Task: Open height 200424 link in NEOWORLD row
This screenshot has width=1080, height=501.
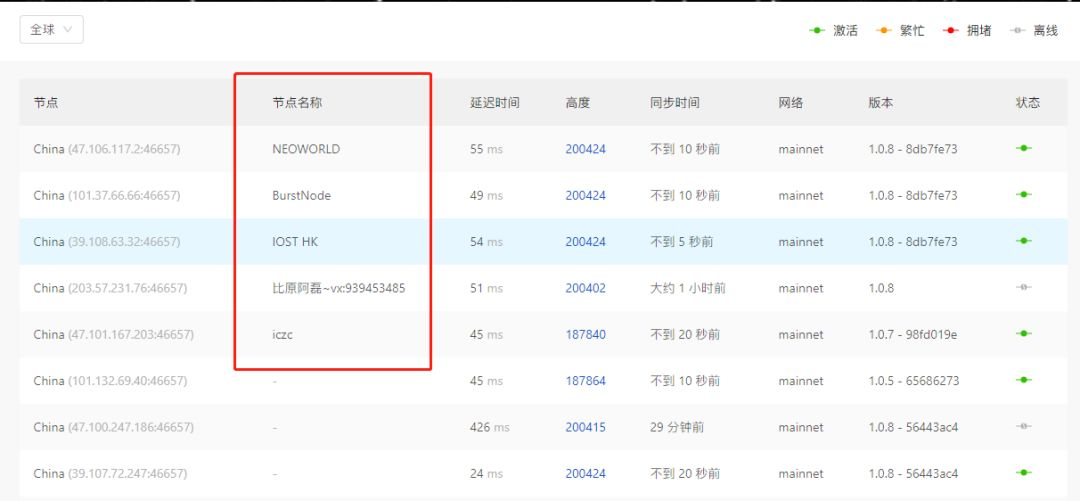Action: (585, 149)
